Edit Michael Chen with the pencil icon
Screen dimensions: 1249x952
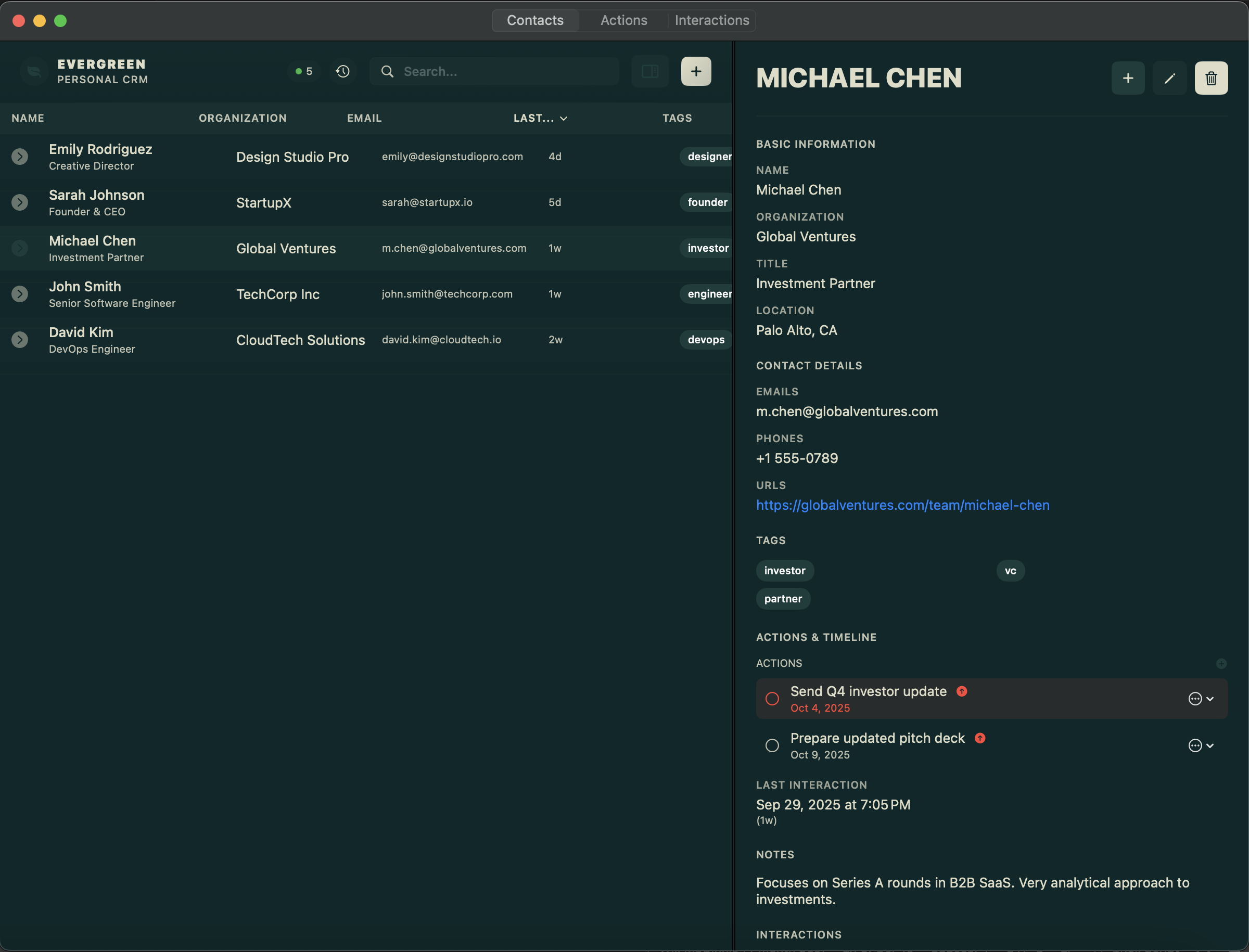tap(1169, 78)
